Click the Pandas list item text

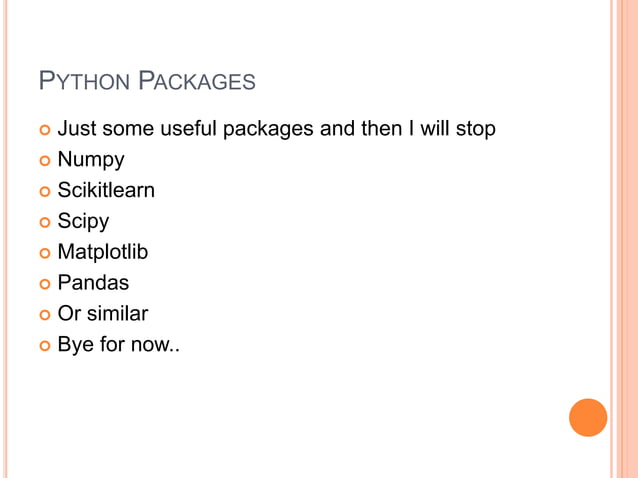[x=93, y=283]
